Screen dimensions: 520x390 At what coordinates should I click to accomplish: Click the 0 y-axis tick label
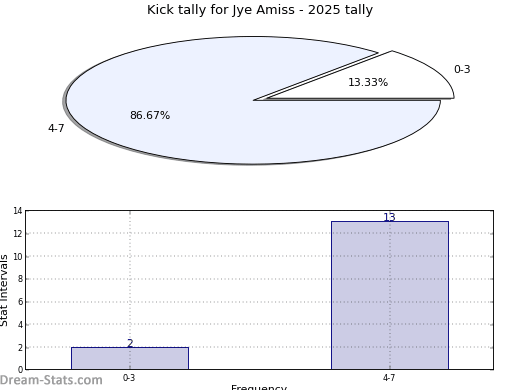coord(20,369)
